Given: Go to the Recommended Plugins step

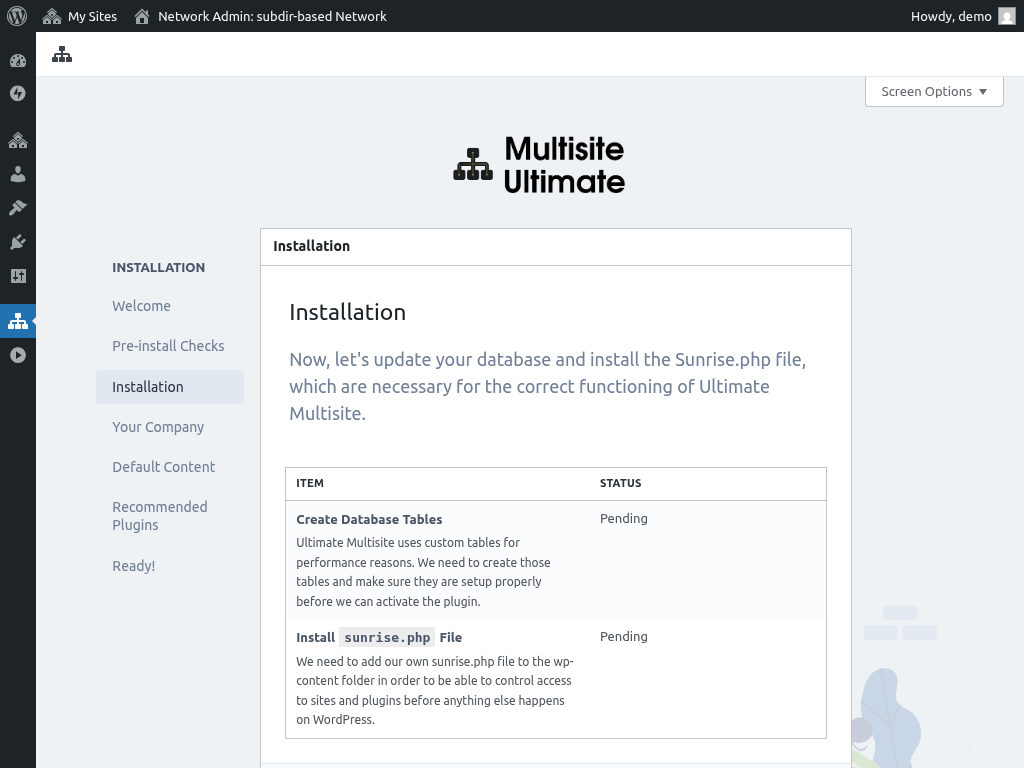Looking at the screenshot, I should click(x=160, y=516).
